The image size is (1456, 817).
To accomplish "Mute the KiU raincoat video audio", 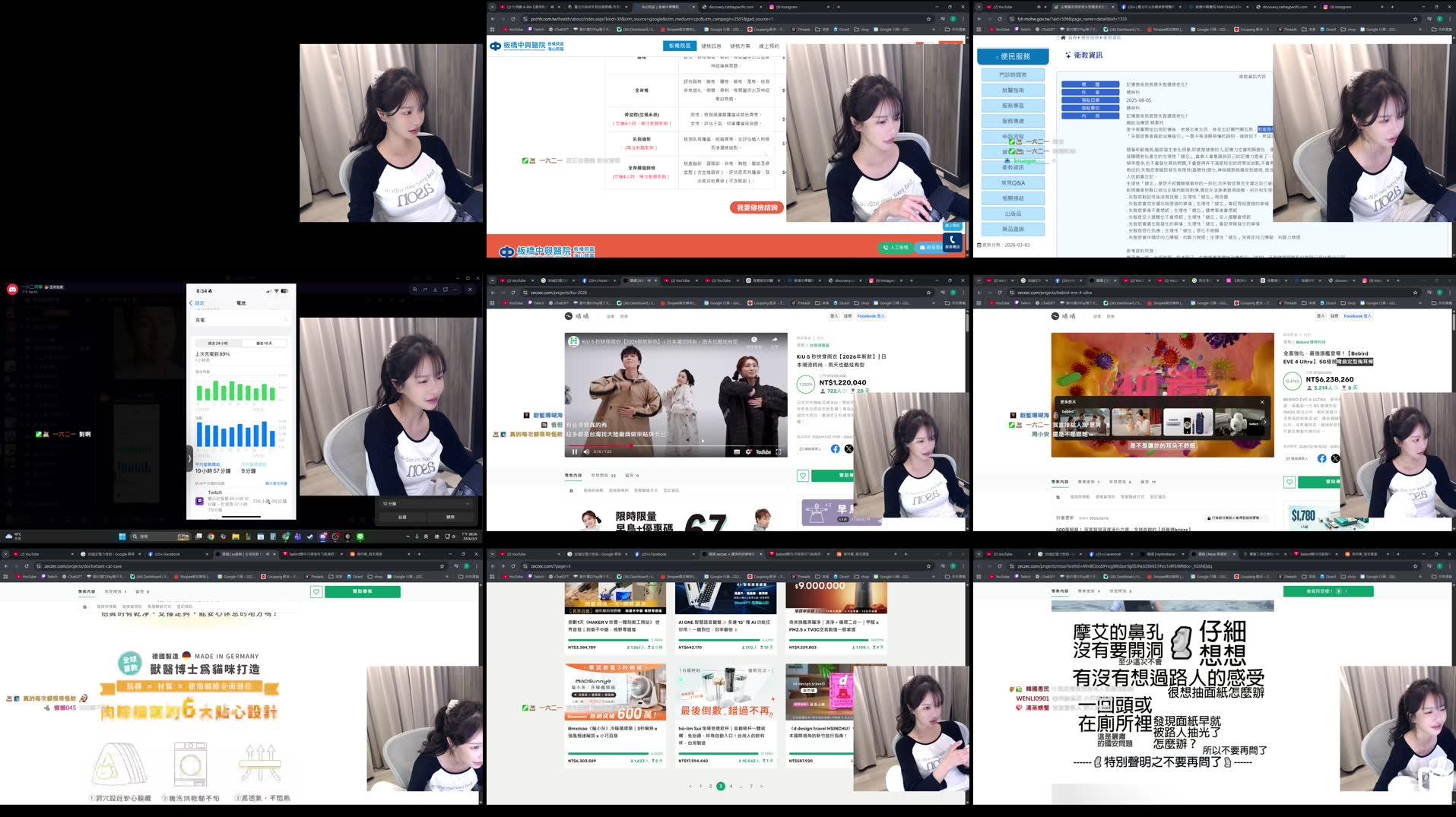I will pos(586,451).
